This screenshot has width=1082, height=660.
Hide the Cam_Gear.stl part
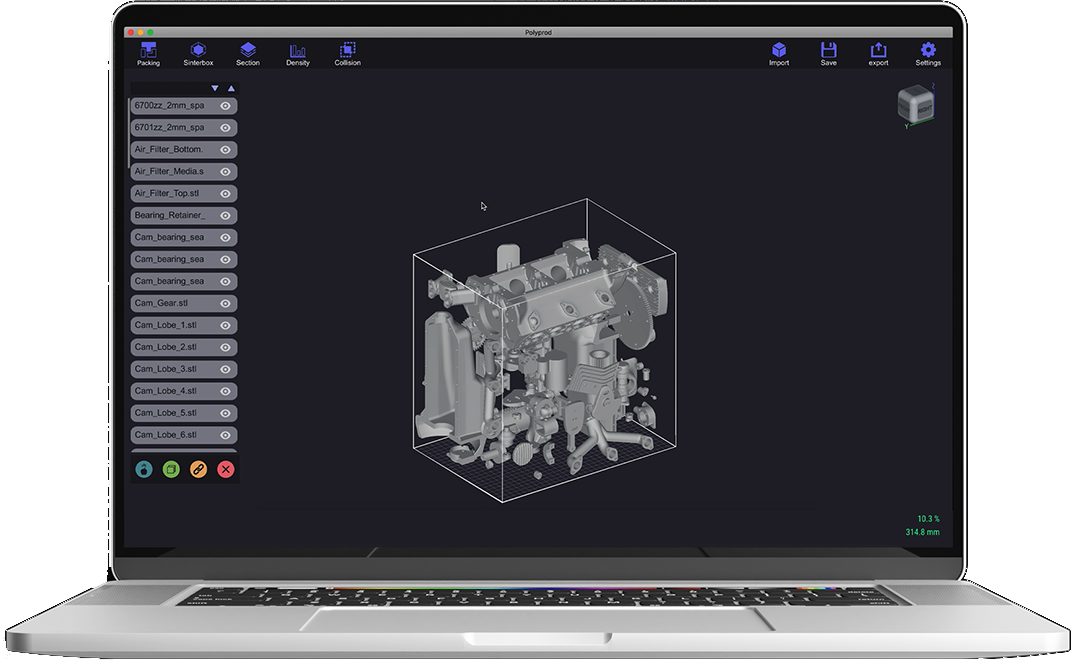(226, 304)
